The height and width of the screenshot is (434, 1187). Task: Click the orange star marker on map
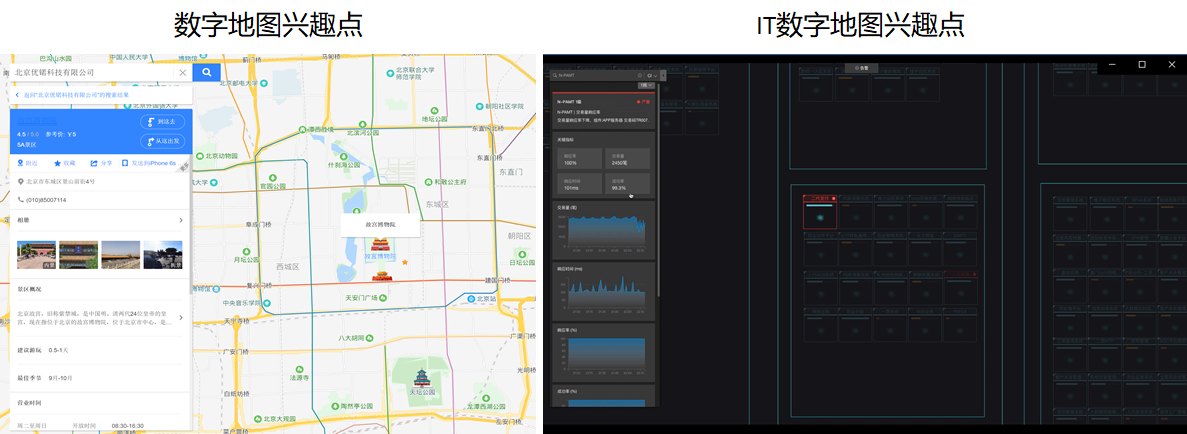405,262
